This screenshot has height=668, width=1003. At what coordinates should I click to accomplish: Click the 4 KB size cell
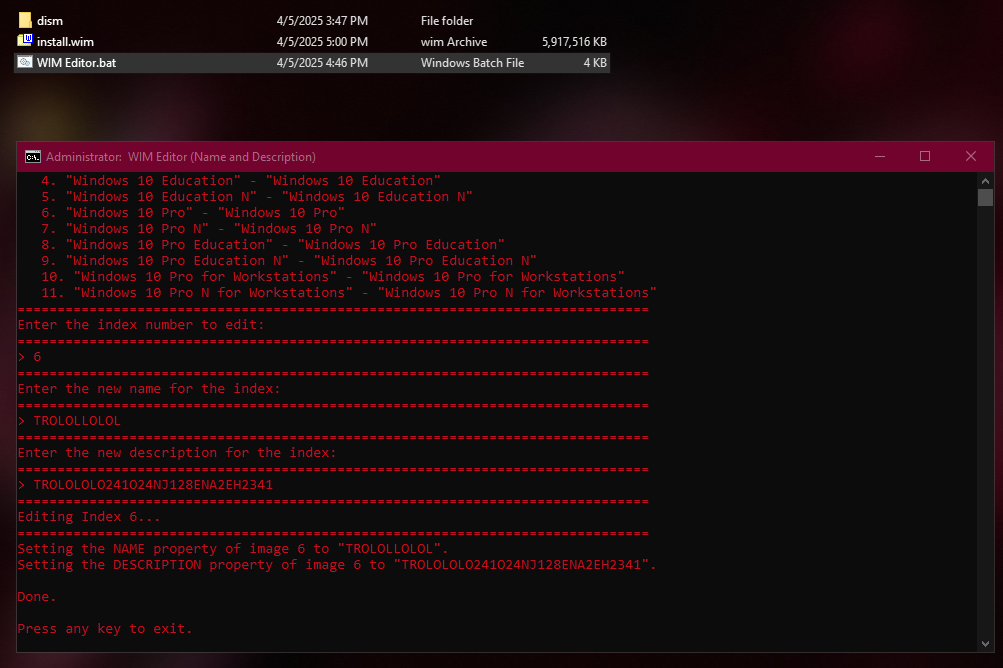[595, 63]
